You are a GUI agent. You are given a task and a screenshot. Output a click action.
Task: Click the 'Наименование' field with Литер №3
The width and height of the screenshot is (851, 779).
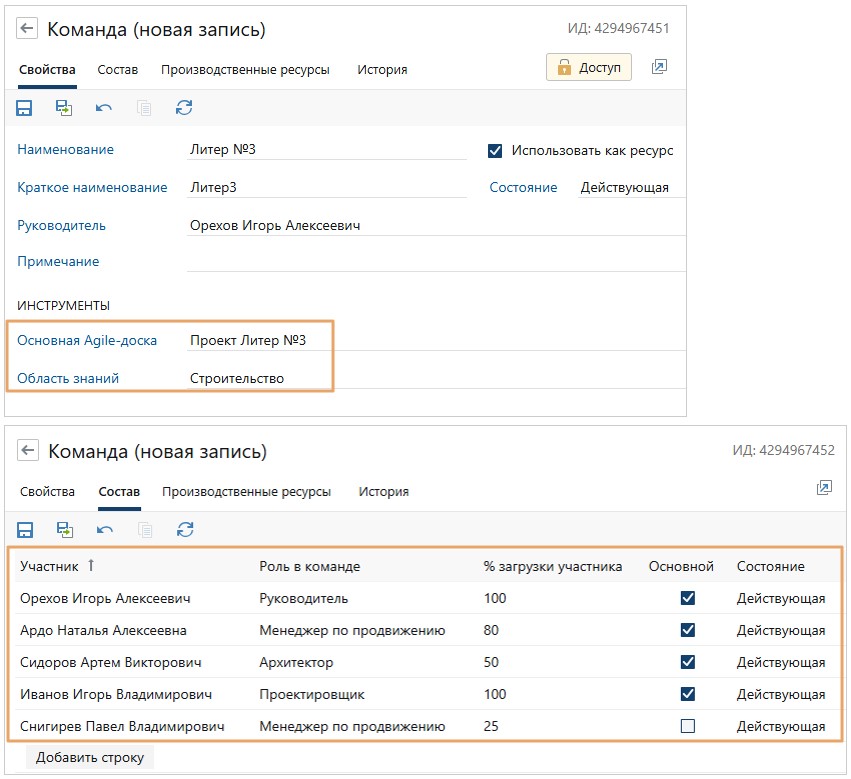[325, 150]
